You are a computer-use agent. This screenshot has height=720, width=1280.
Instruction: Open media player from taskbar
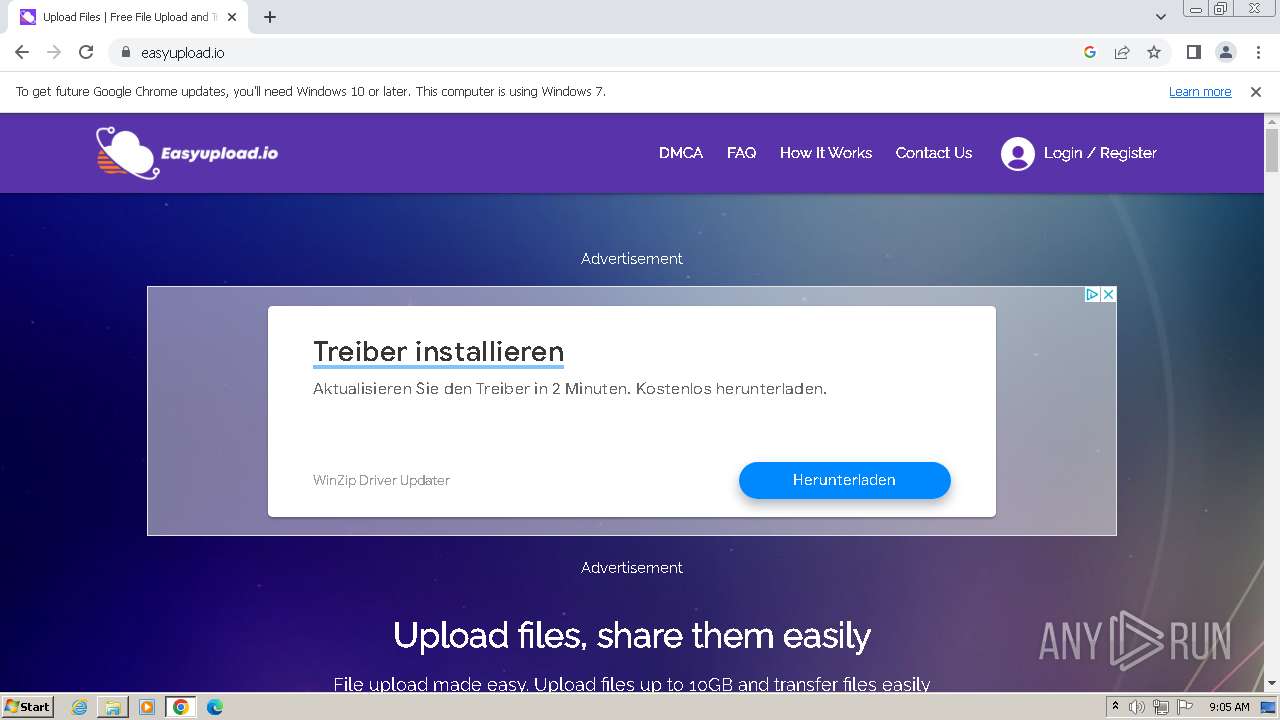click(147, 707)
